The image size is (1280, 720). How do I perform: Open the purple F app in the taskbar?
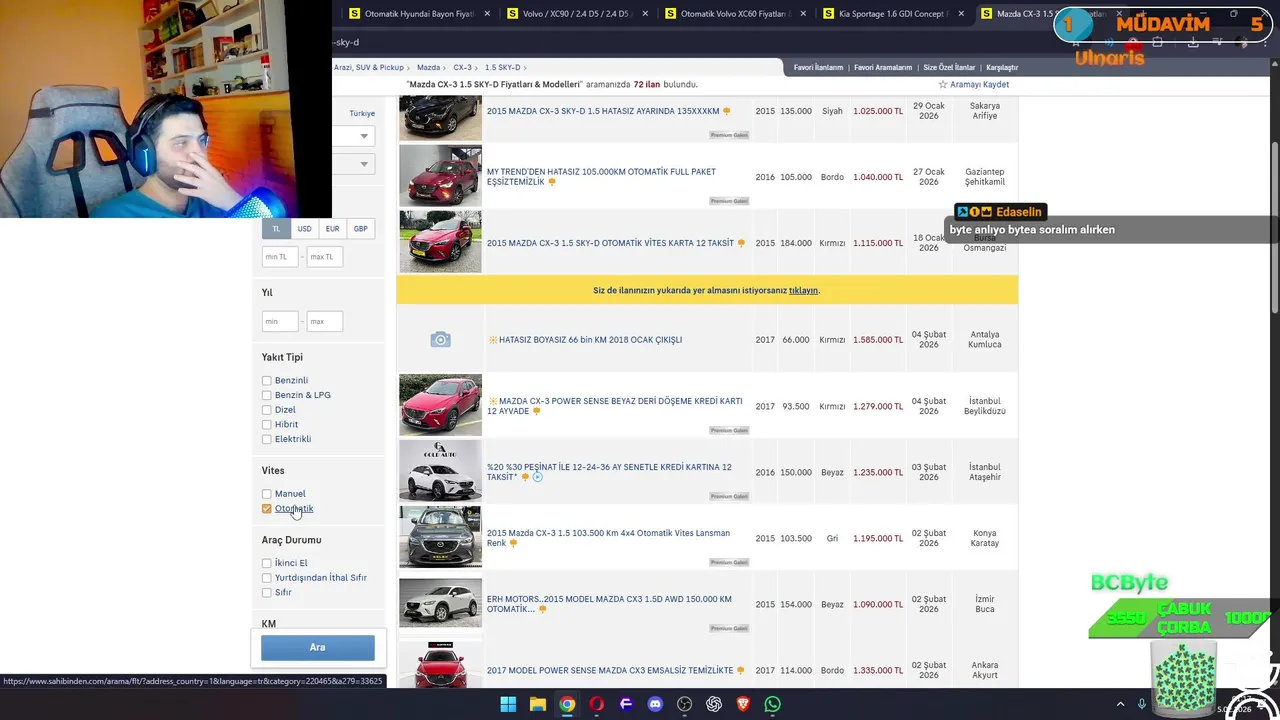626,704
